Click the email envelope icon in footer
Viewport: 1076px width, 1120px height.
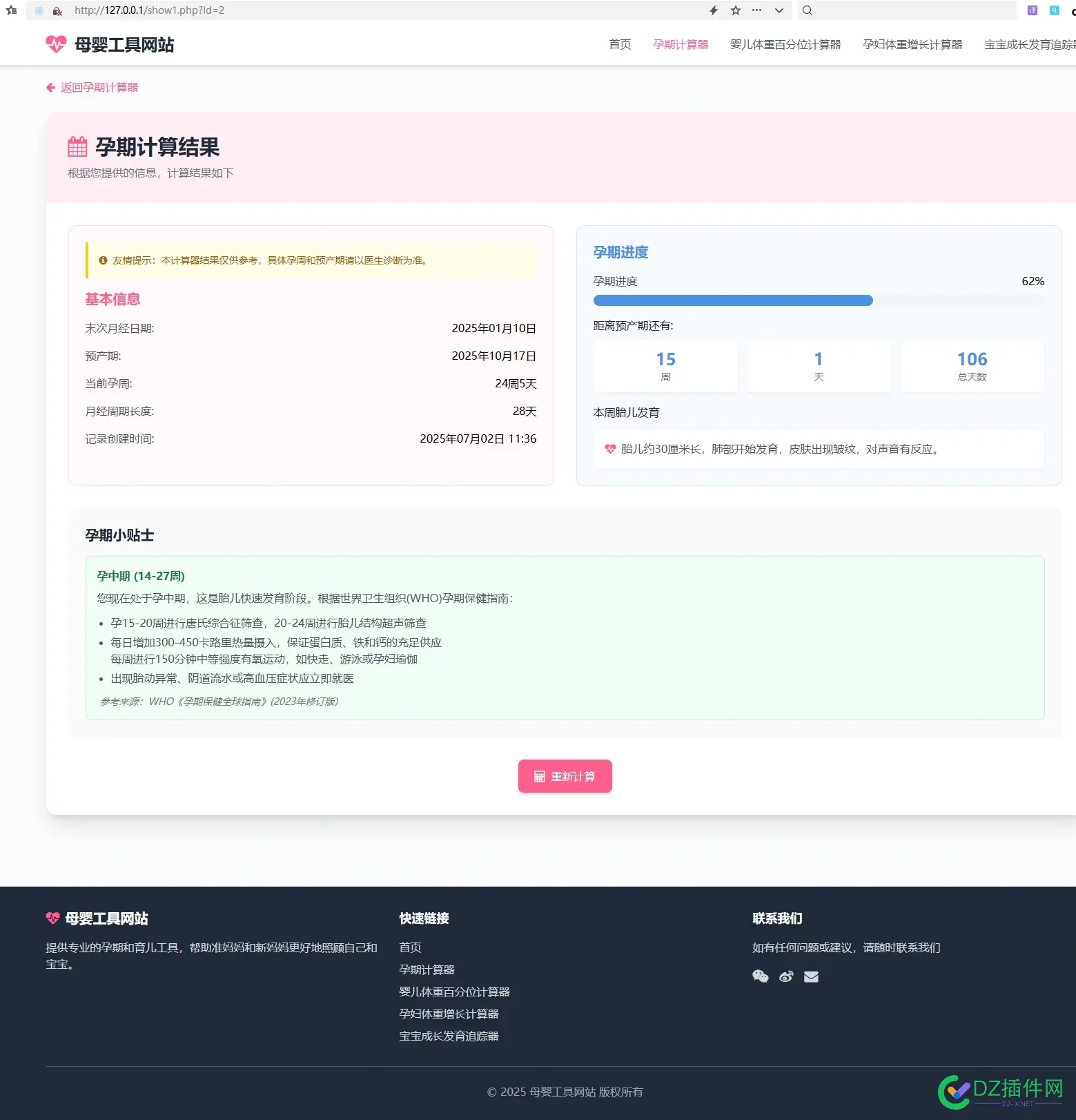click(x=811, y=976)
